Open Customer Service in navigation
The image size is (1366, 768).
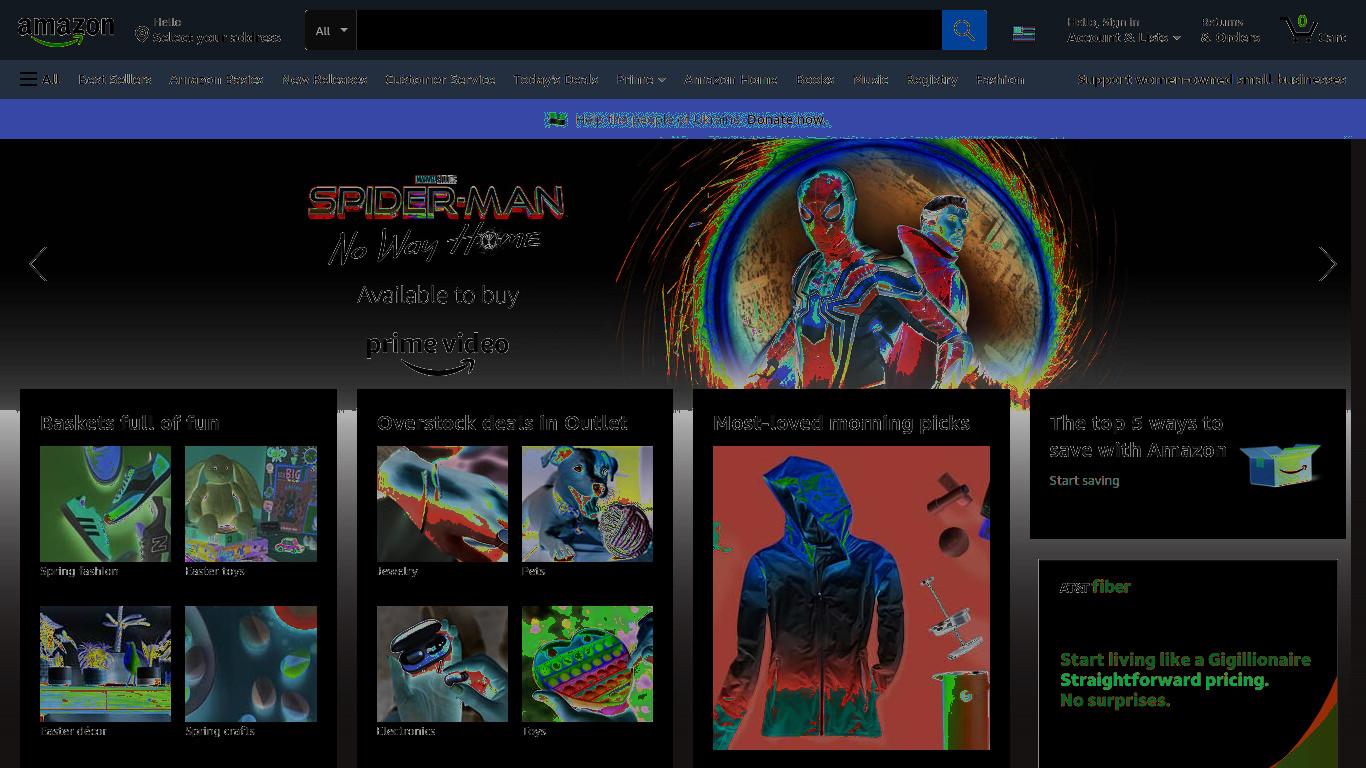pos(440,79)
